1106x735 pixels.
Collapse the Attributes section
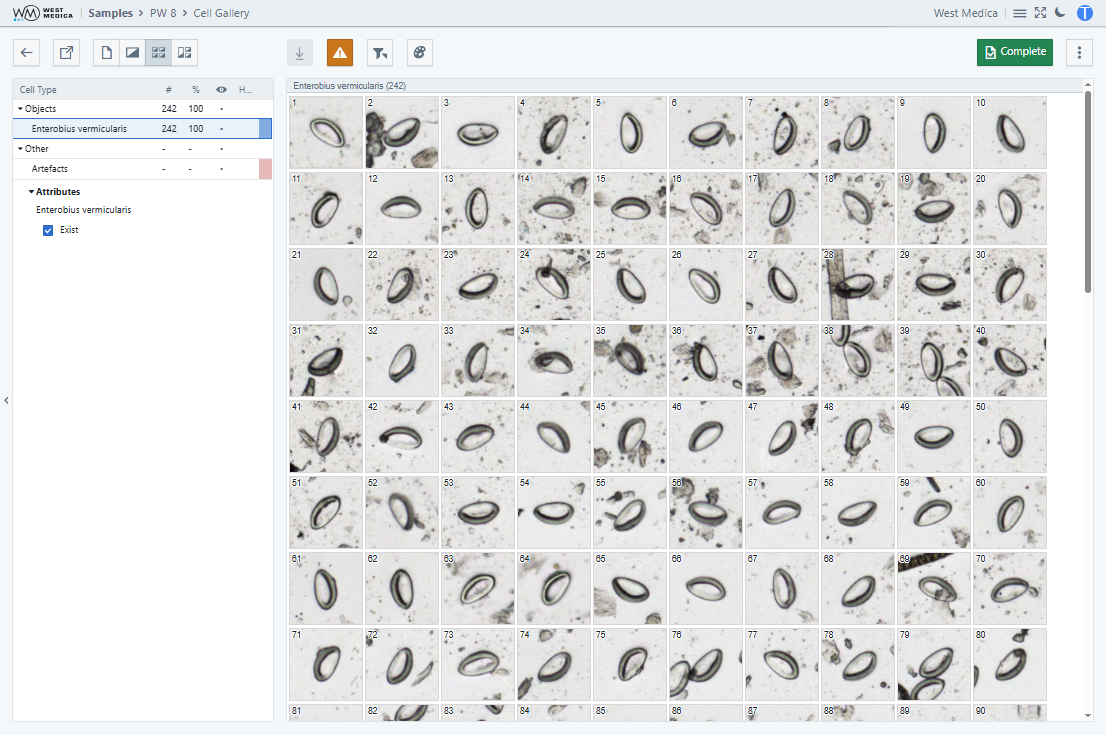click(x=31, y=192)
